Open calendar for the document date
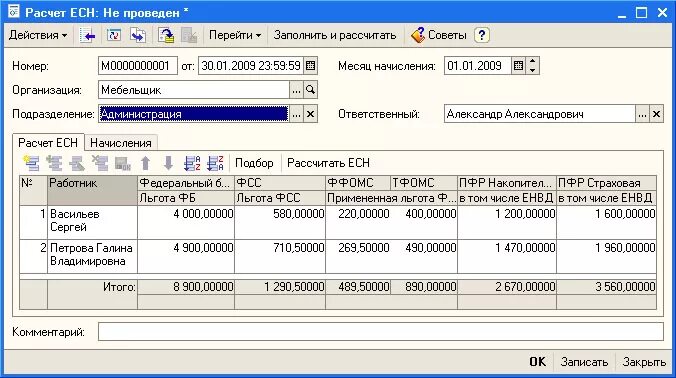676x378 pixels. pos(310,66)
